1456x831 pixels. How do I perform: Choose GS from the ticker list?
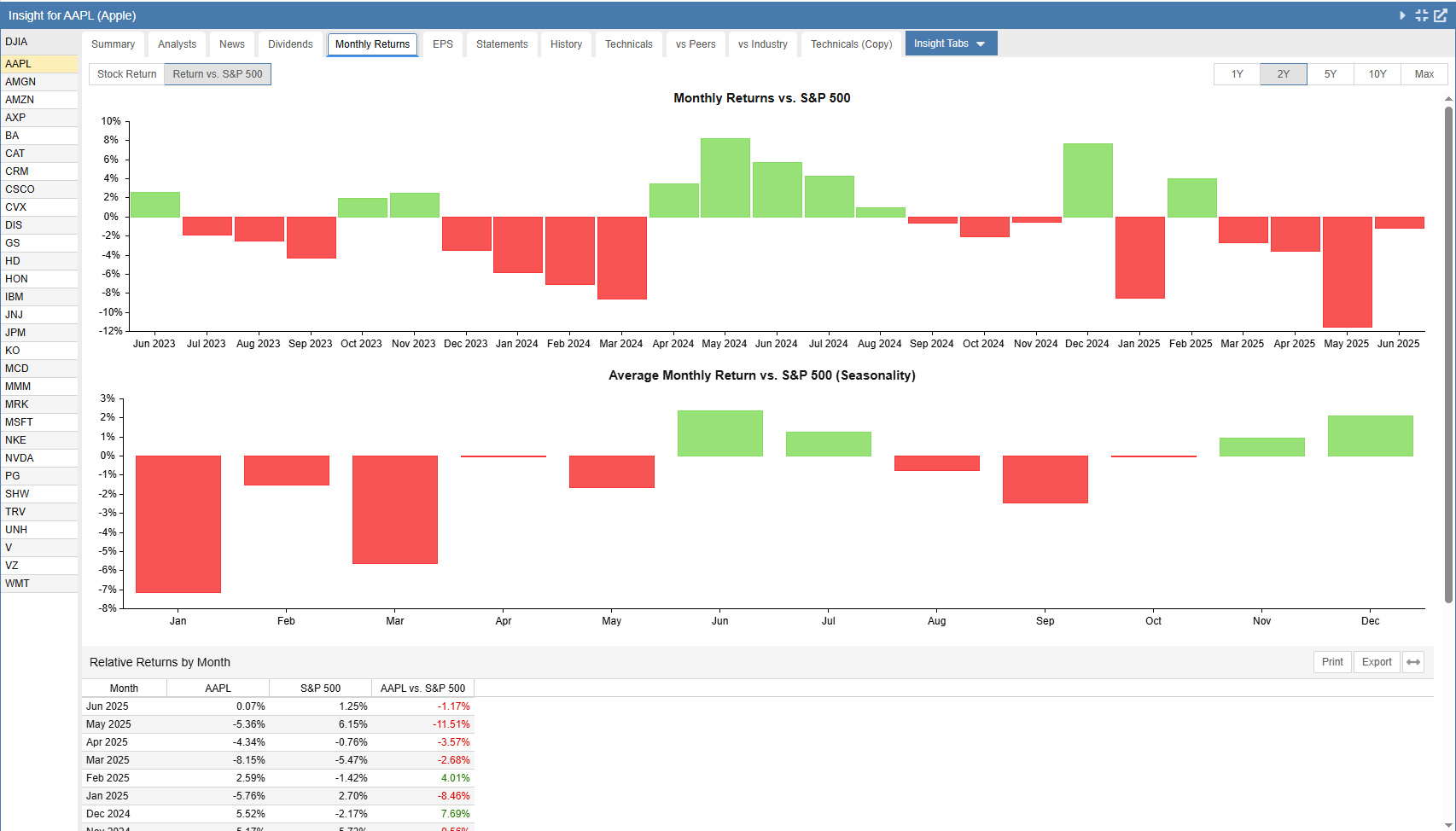(x=39, y=243)
